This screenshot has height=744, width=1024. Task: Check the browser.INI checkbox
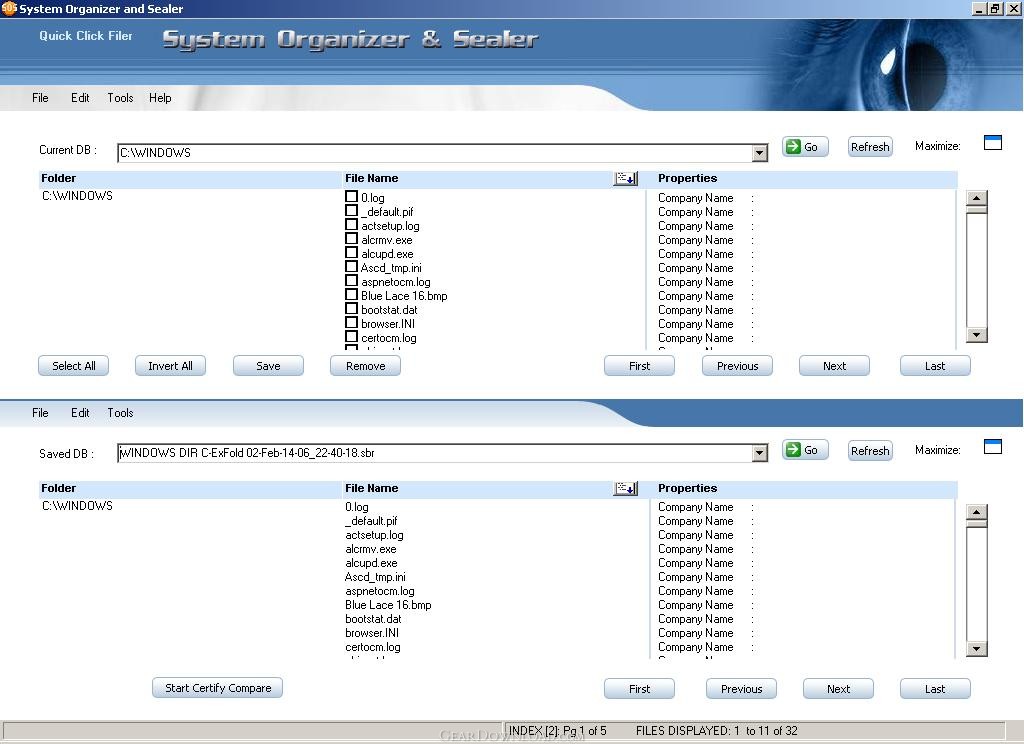point(351,323)
